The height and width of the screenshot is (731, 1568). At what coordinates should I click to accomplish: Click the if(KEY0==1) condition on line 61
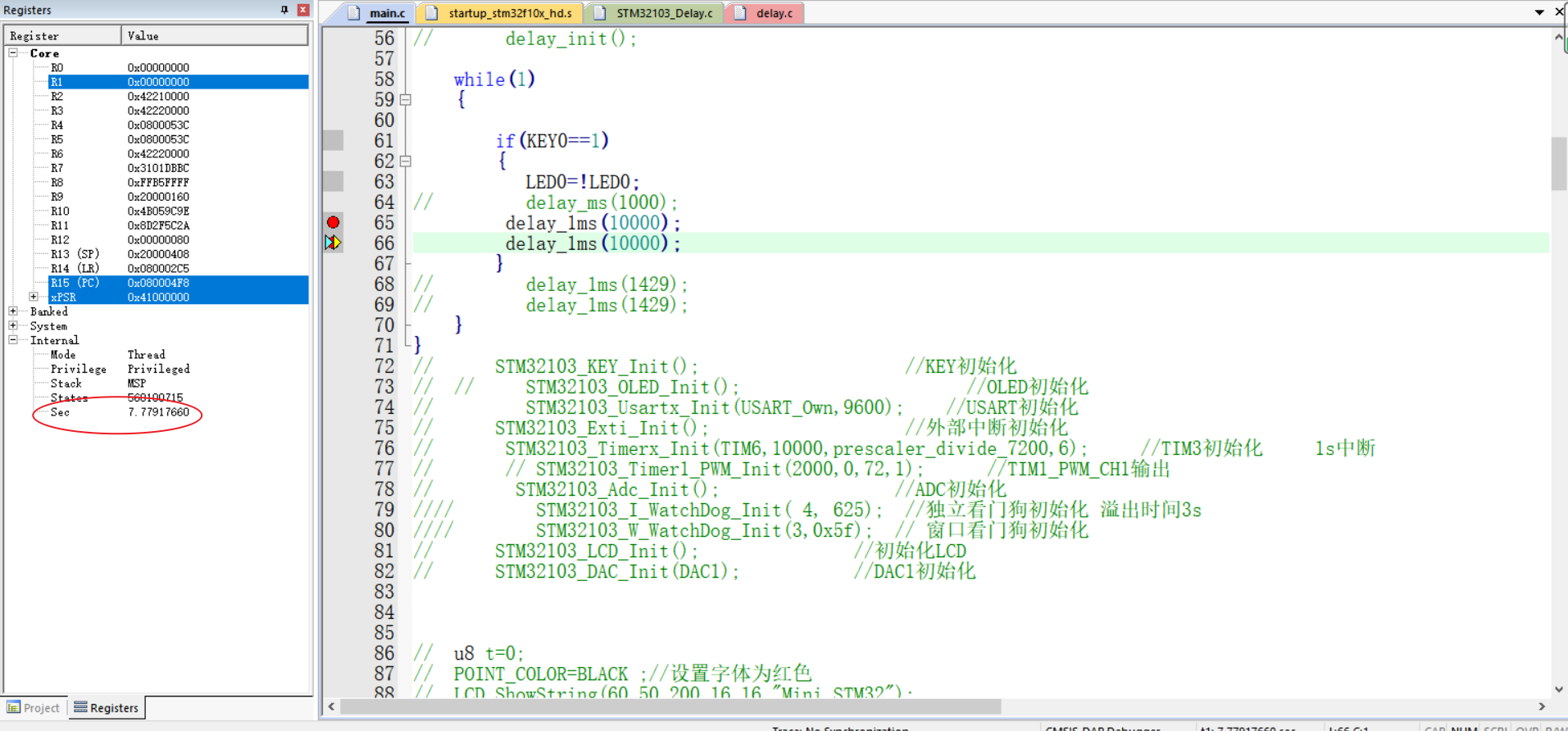(x=552, y=141)
